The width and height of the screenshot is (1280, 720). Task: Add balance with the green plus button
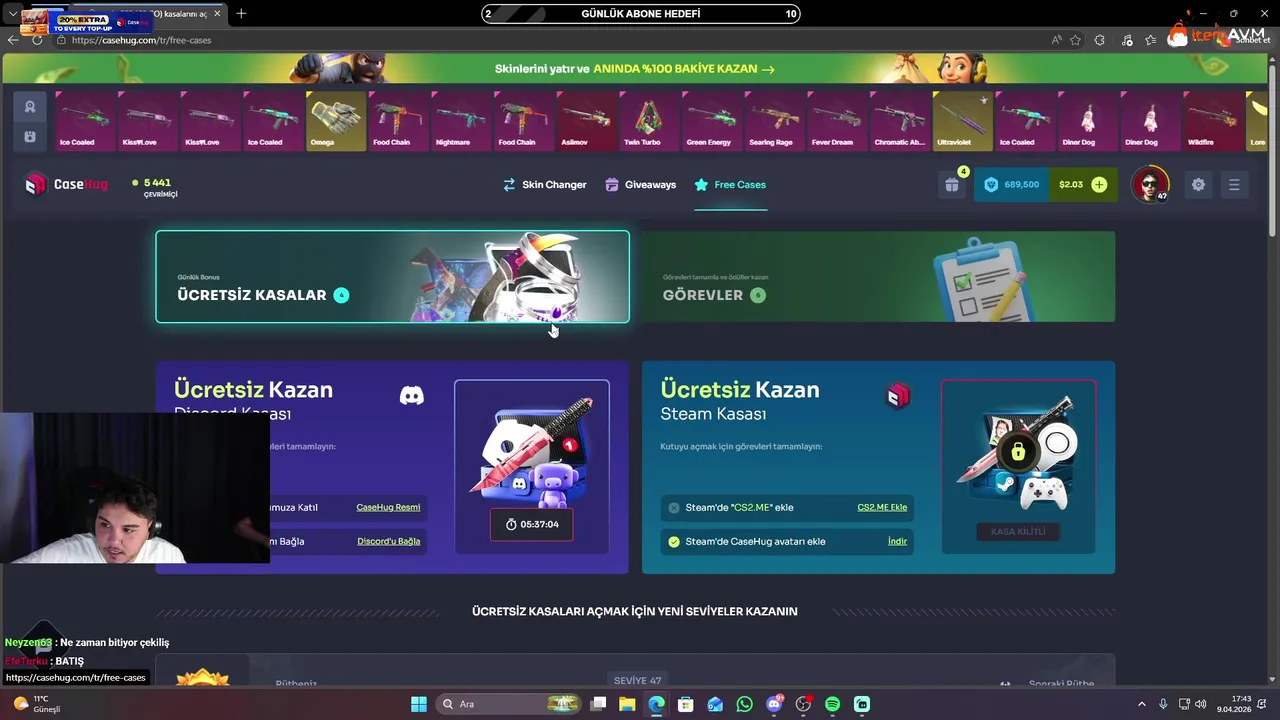(1099, 185)
